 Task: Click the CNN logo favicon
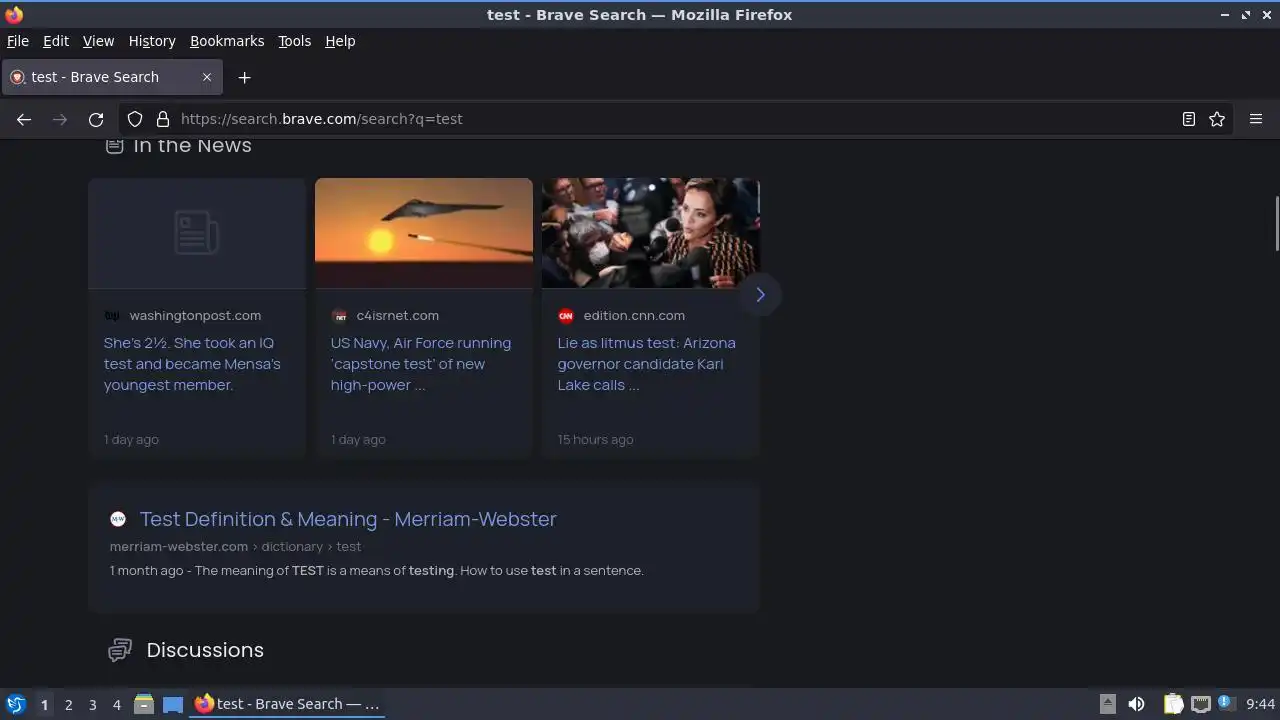(566, 316)
